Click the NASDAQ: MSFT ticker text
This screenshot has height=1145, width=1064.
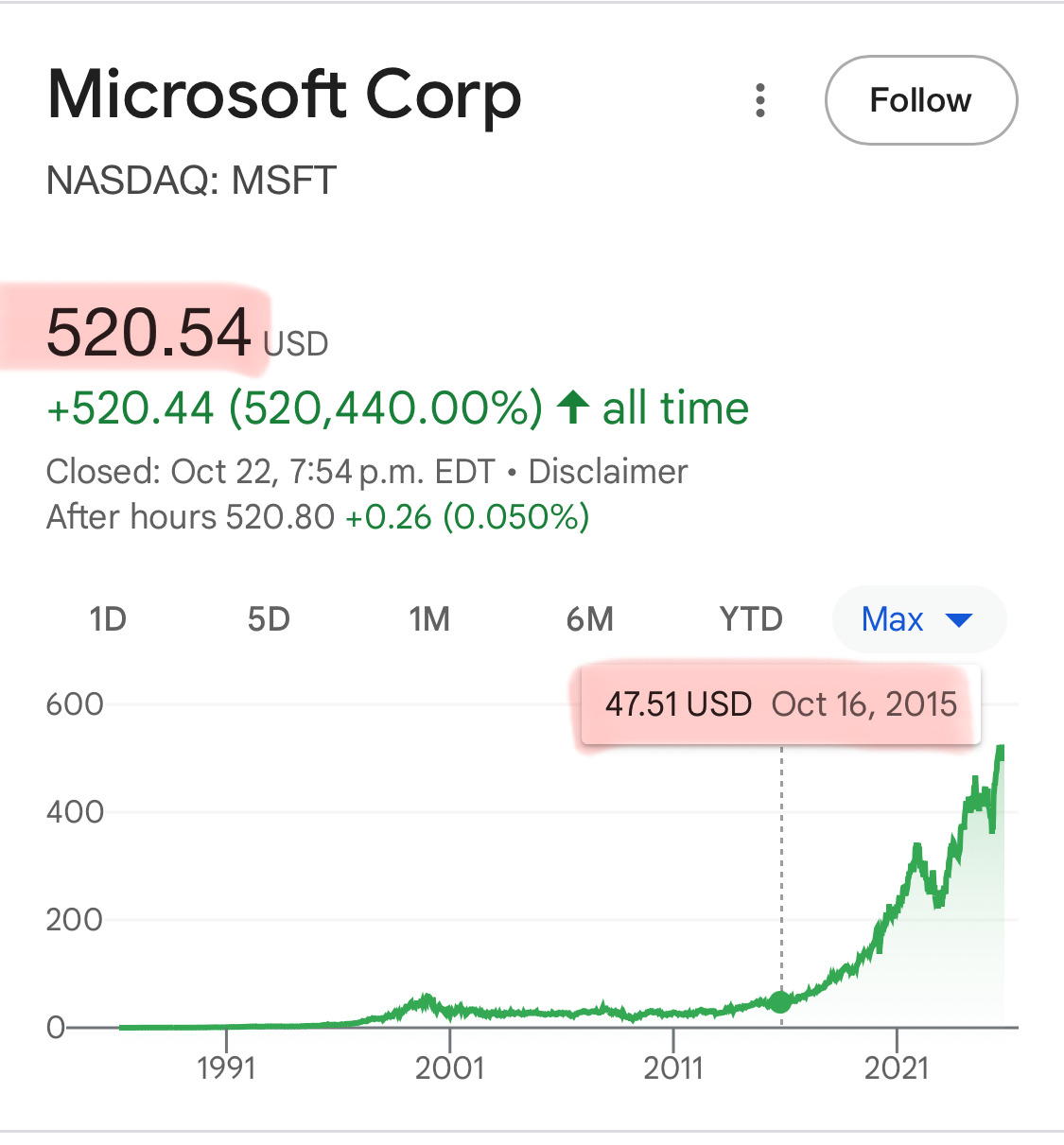click(191, 180)
